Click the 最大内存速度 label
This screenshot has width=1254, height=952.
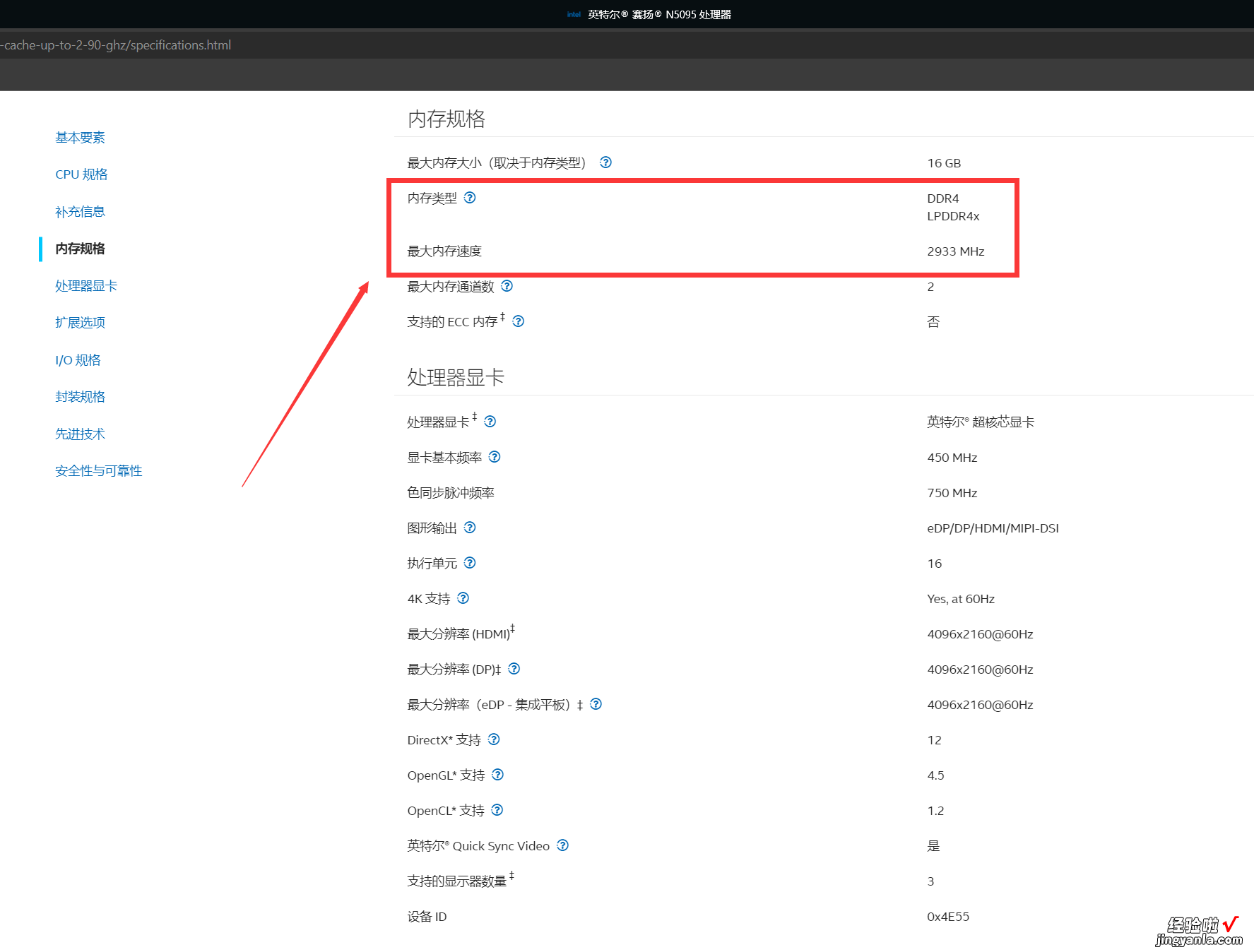(444, 251)
